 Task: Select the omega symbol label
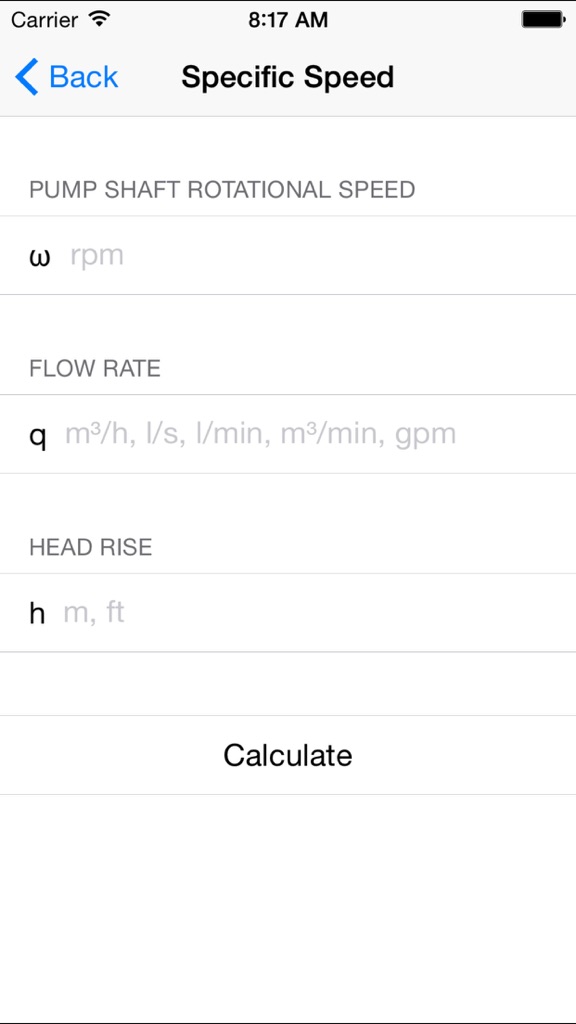click(40, 257)
